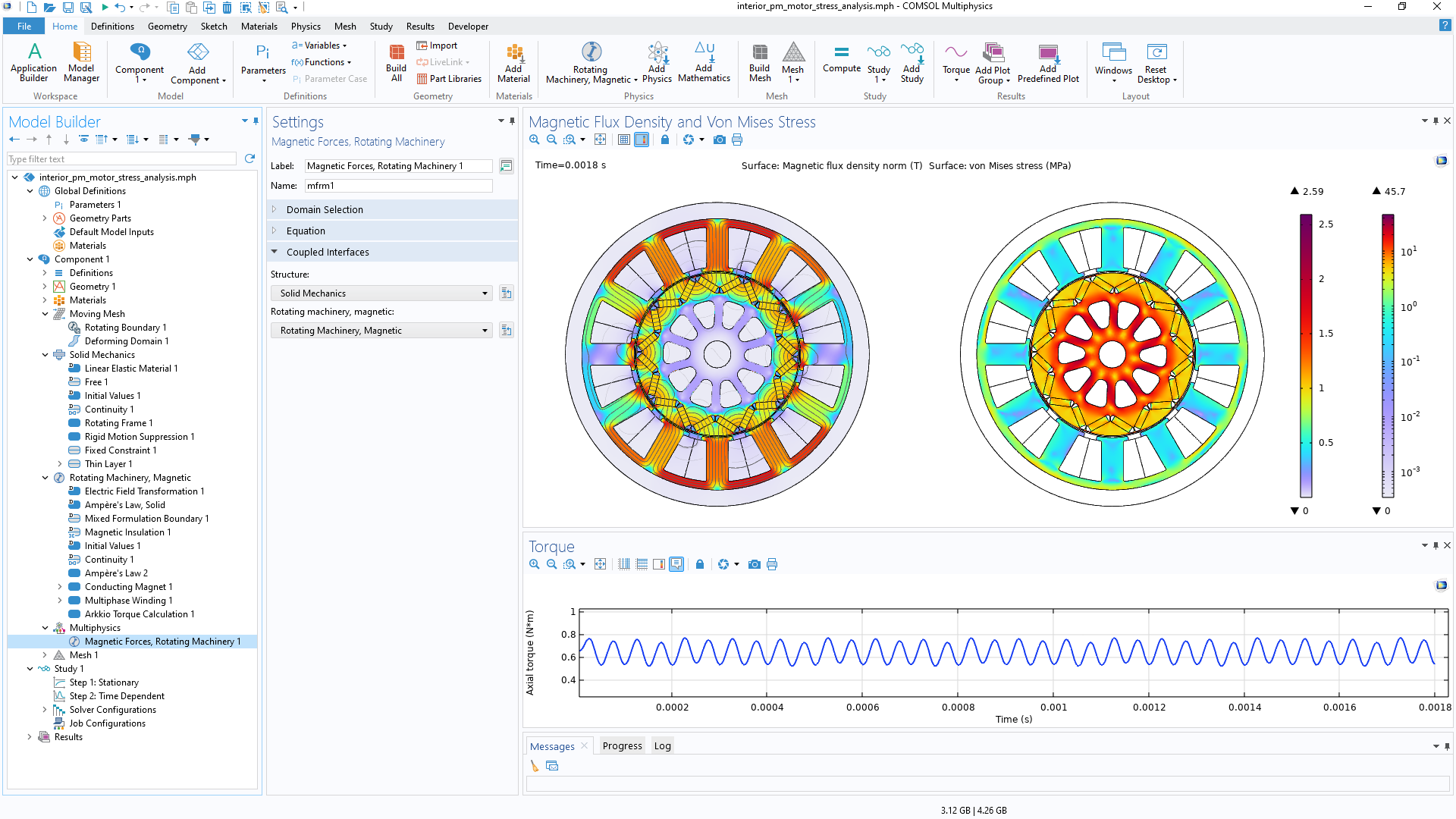Click the Magnetic Forces Rotating Machinery tree item
This screenshot has height=819, width=1456.
pos(163,641)
